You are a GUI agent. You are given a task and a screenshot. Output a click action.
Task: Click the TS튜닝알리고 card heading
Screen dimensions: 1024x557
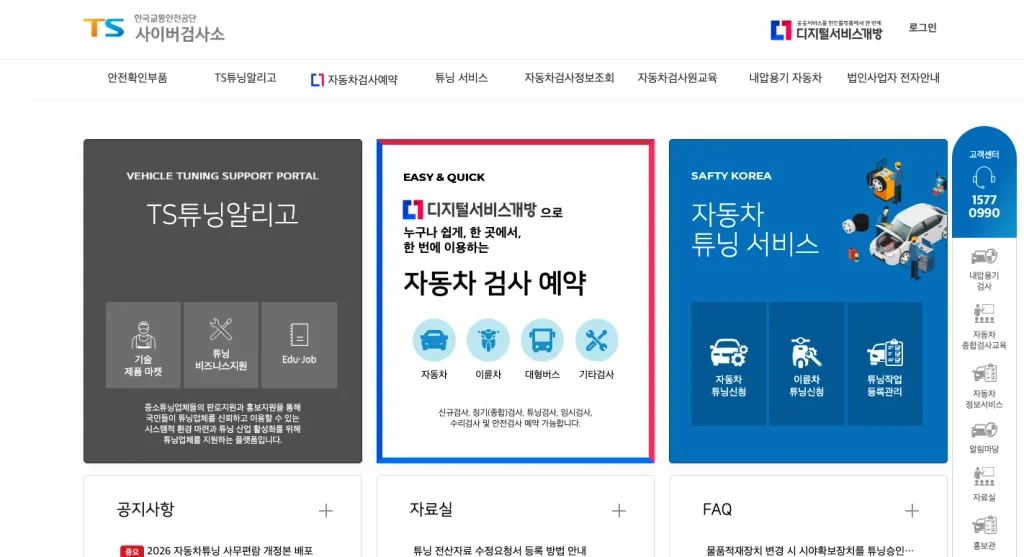[x=222, y=214]
